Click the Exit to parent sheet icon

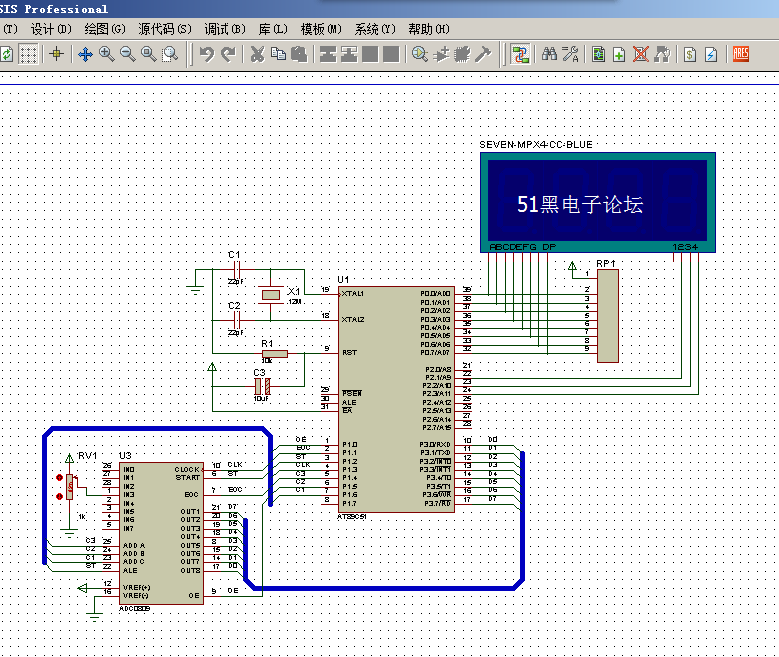662,54
